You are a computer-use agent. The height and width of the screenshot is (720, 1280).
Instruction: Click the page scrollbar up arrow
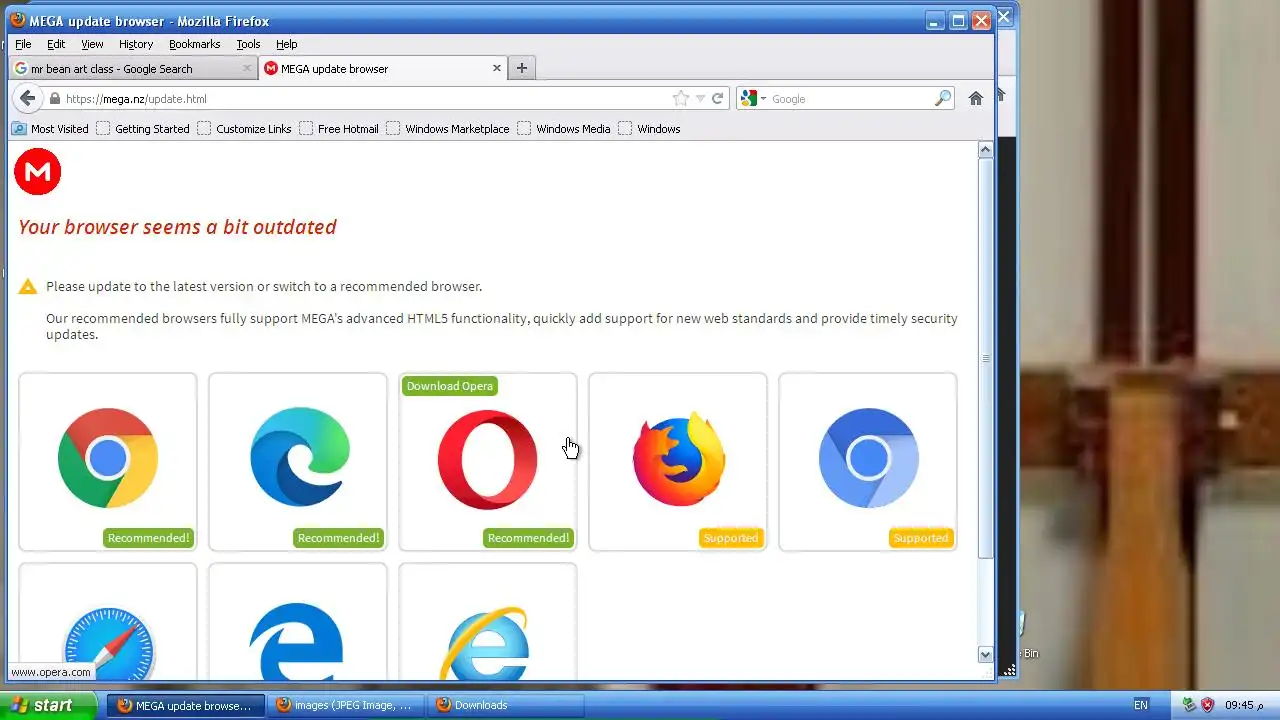985,150
